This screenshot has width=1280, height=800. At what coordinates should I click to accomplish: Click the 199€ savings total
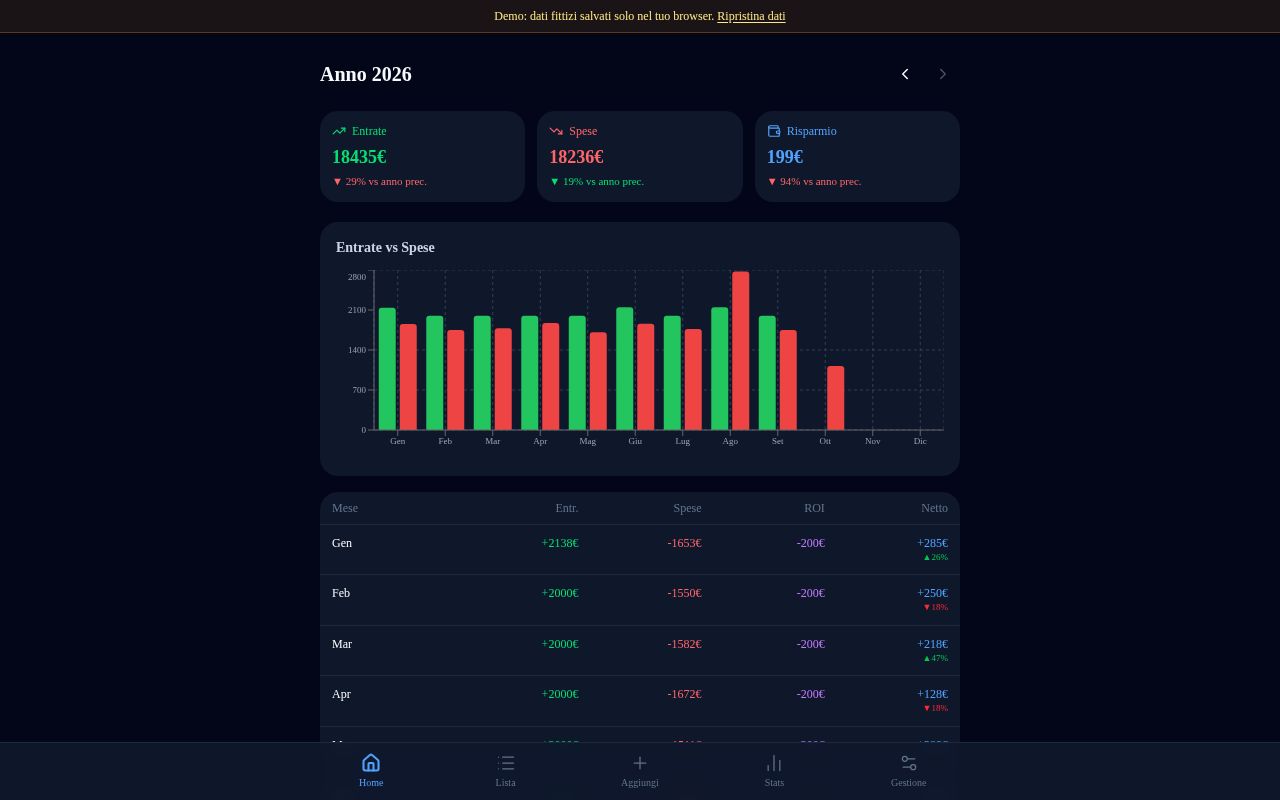click(785, 157)
